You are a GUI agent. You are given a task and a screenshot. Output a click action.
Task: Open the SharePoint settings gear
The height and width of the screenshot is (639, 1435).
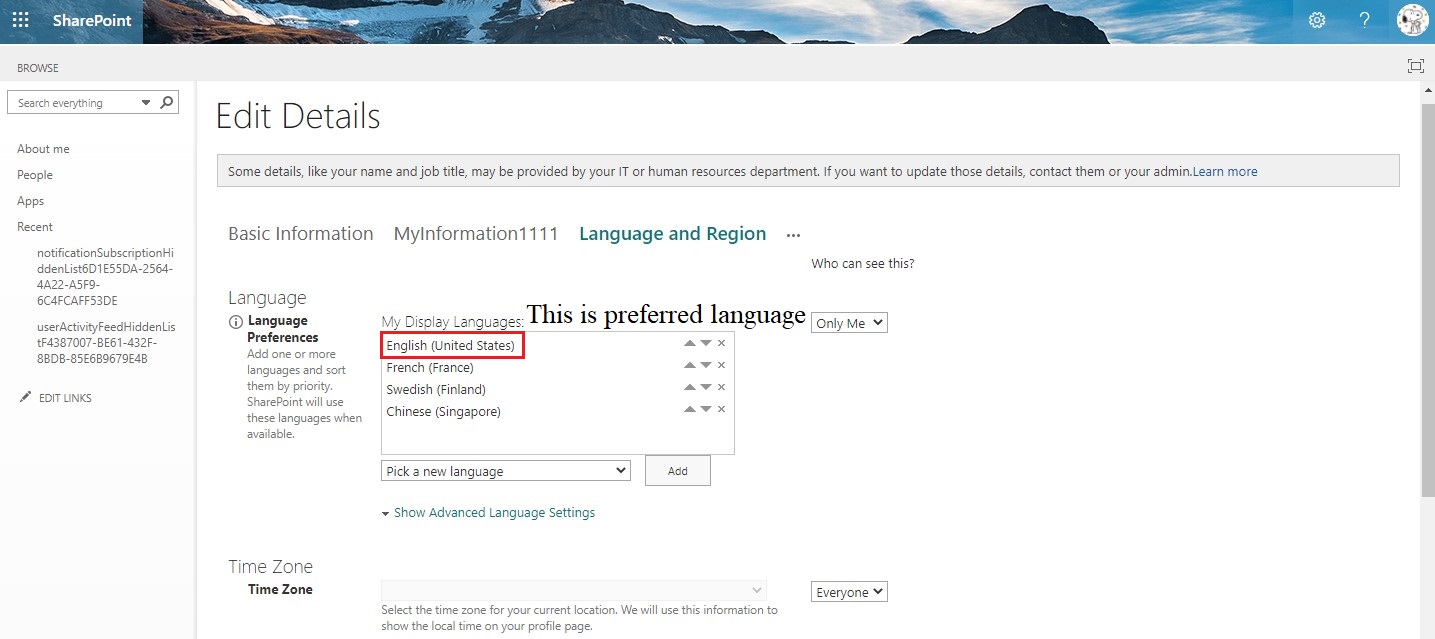click(1316, 20)
